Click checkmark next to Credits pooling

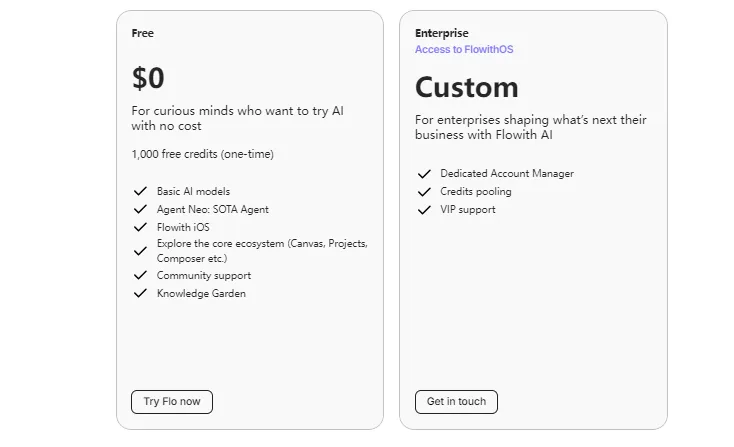pyautogui.click(x=424, y=191)
